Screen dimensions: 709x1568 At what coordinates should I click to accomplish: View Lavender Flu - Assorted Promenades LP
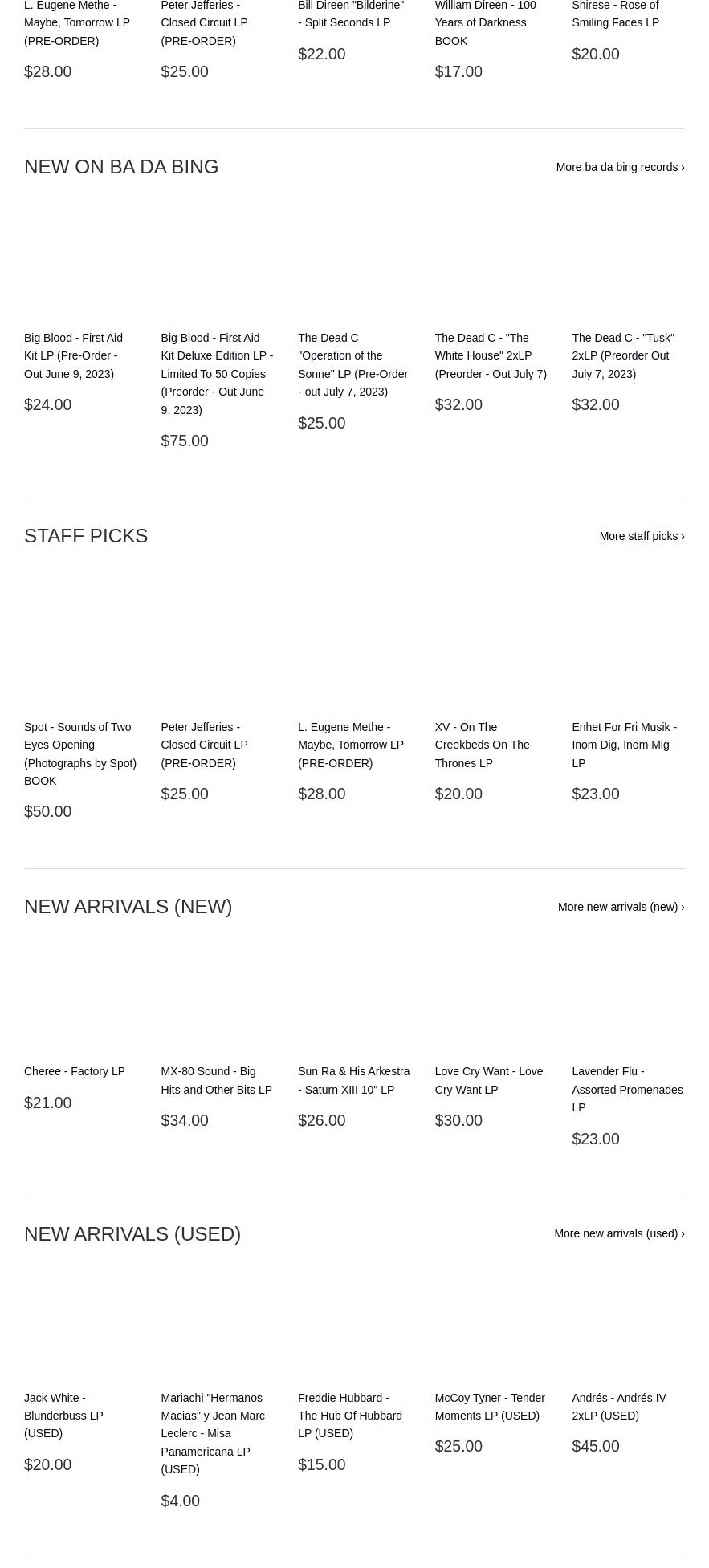pos(627,1089)
